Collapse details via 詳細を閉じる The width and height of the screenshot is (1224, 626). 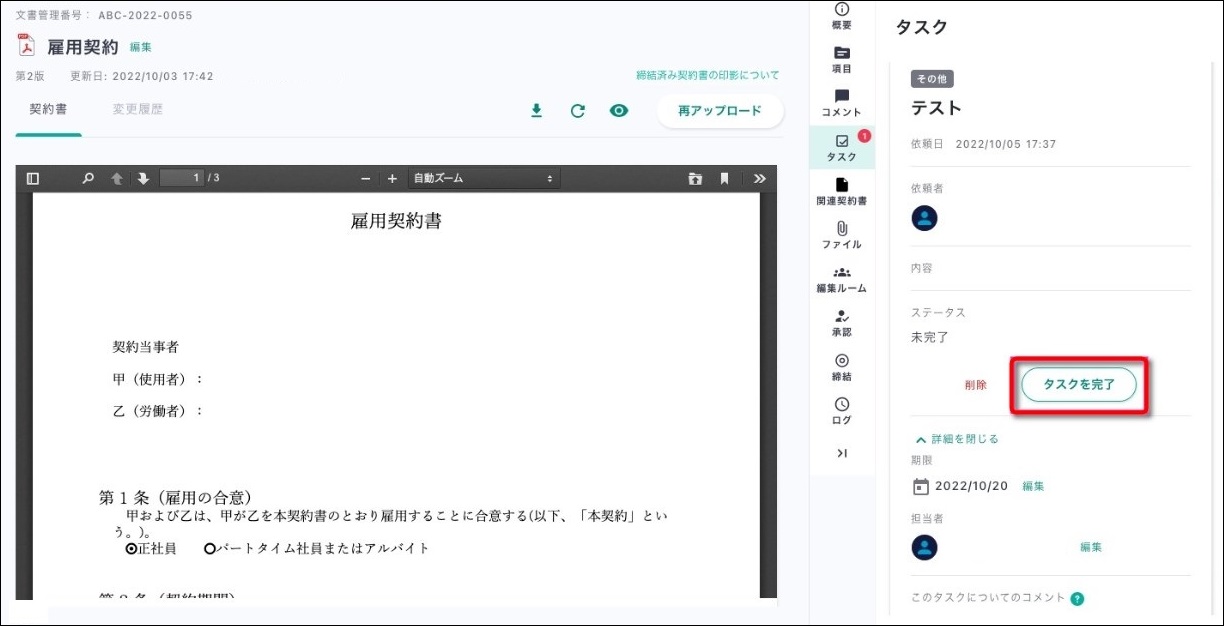click(957, 439)
